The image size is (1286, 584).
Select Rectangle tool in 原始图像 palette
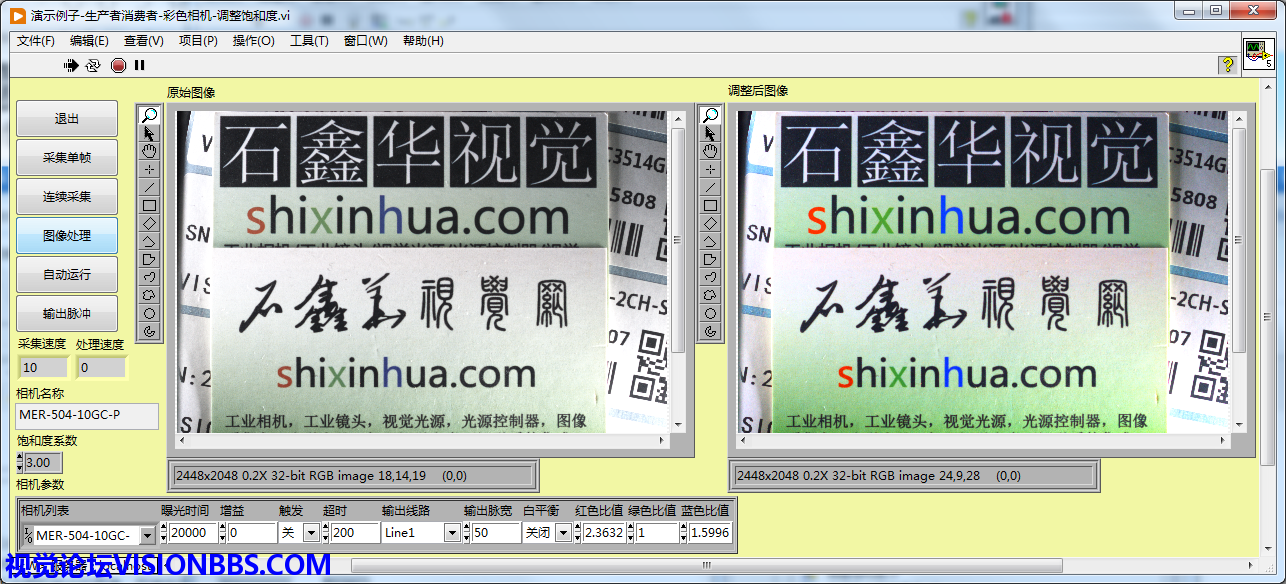tap(149, 205)
